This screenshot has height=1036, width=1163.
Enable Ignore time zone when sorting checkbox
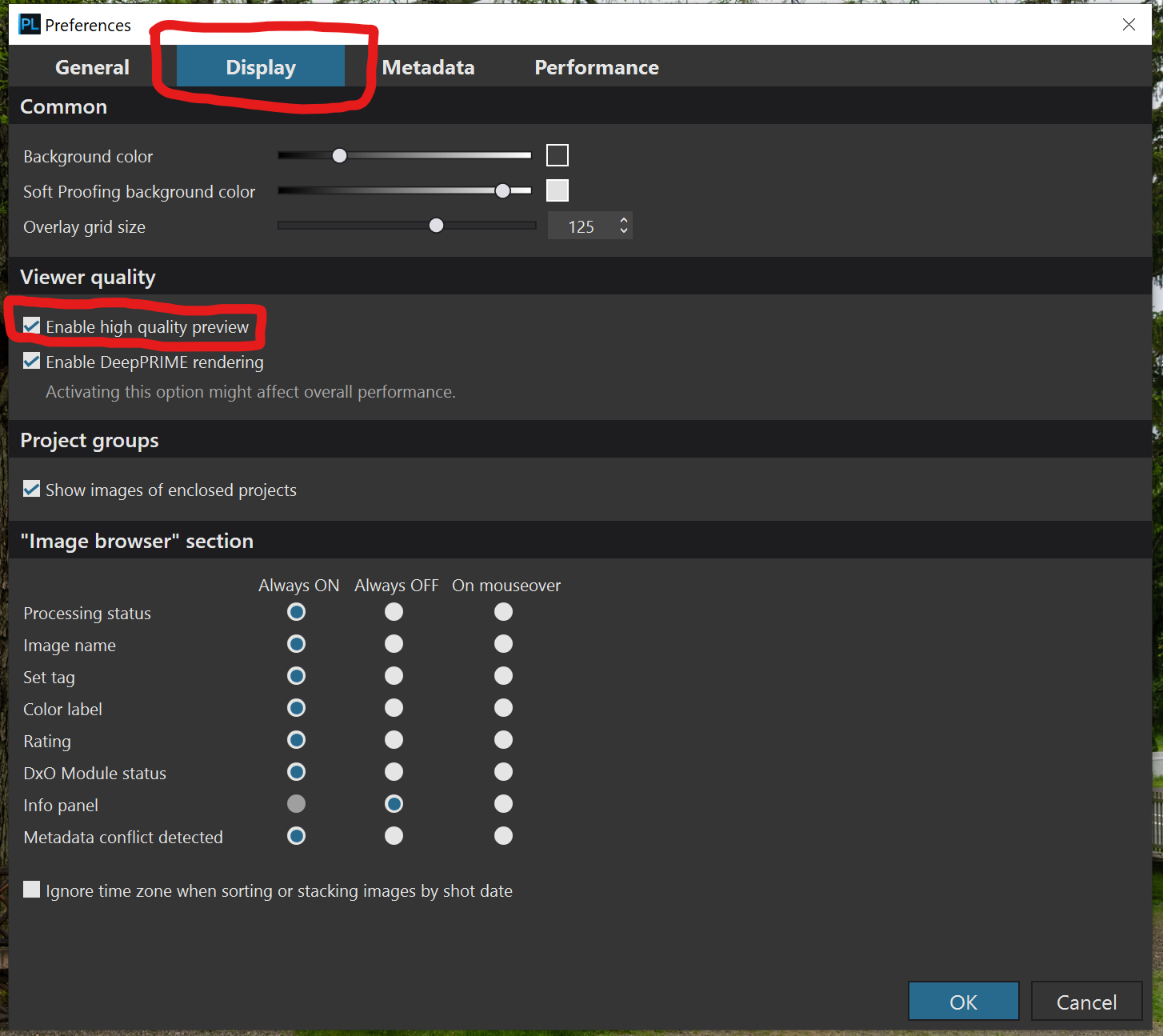tap(32, 890)
